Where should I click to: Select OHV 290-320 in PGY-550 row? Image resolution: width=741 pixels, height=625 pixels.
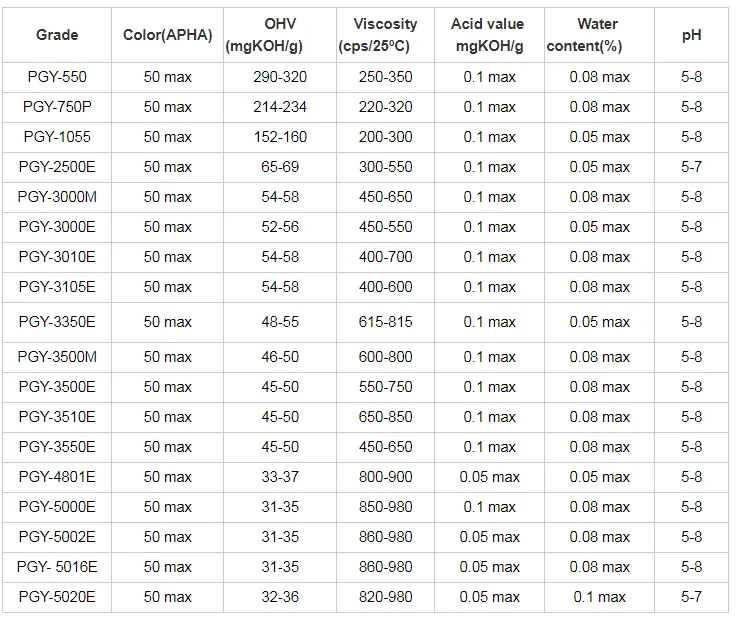280,77
